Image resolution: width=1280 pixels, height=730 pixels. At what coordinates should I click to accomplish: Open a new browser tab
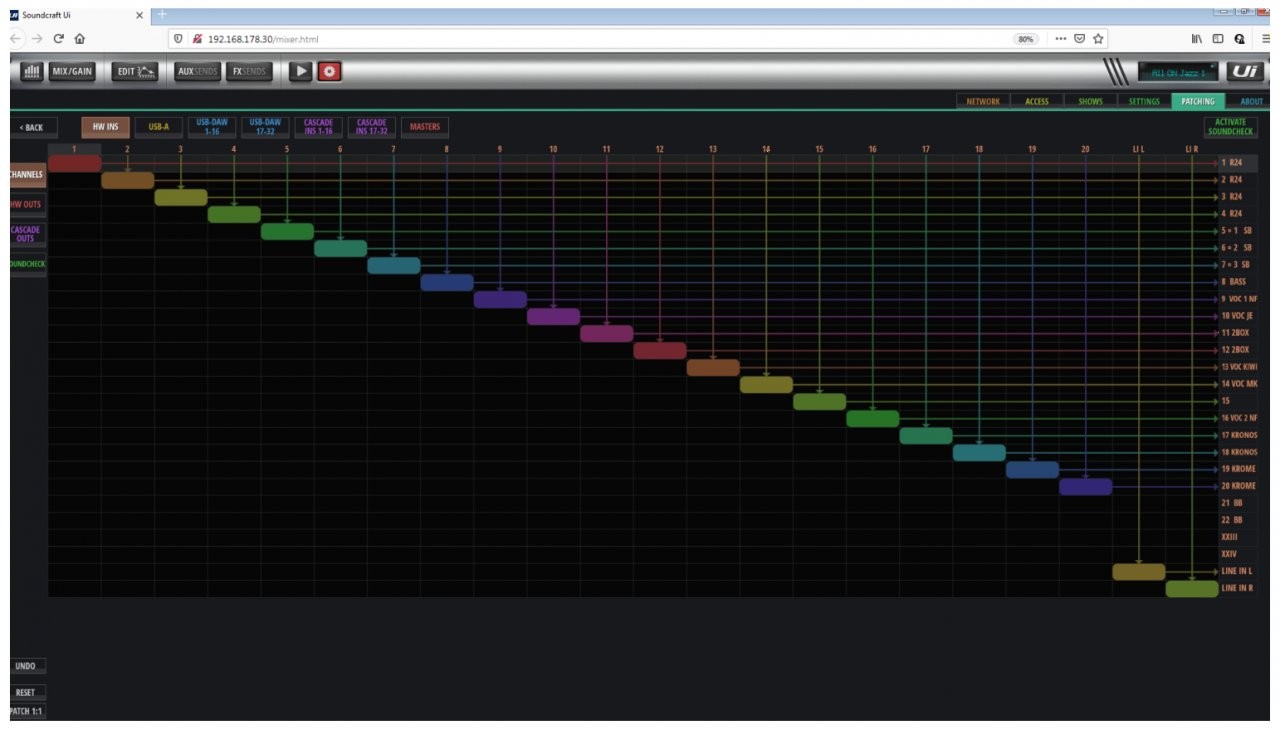coord(161,14)
